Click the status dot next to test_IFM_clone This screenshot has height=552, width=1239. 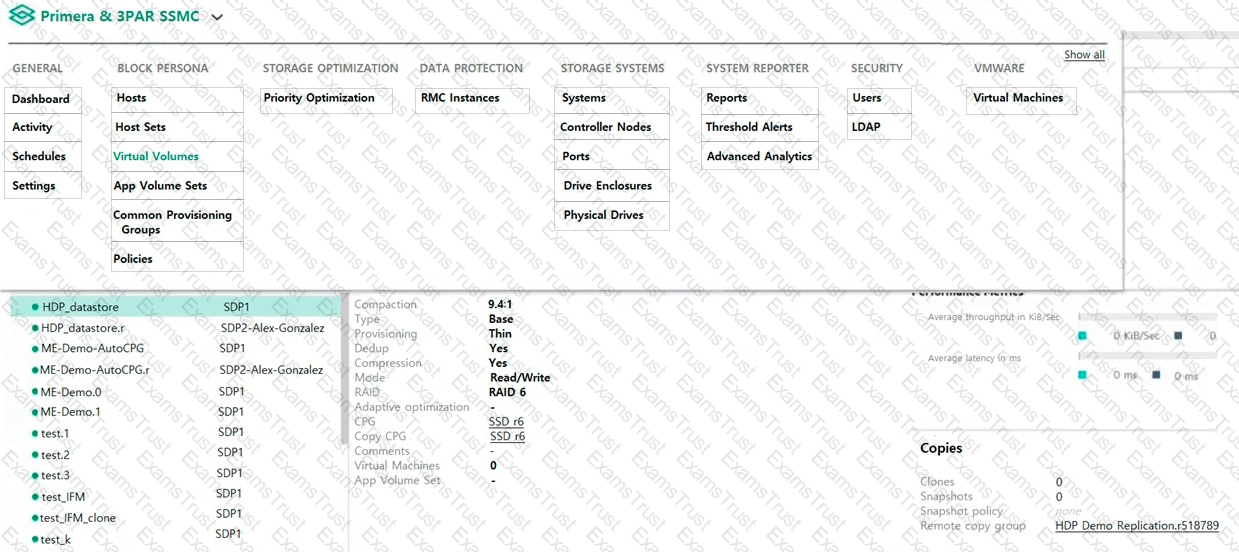click(x=35, y=518)
